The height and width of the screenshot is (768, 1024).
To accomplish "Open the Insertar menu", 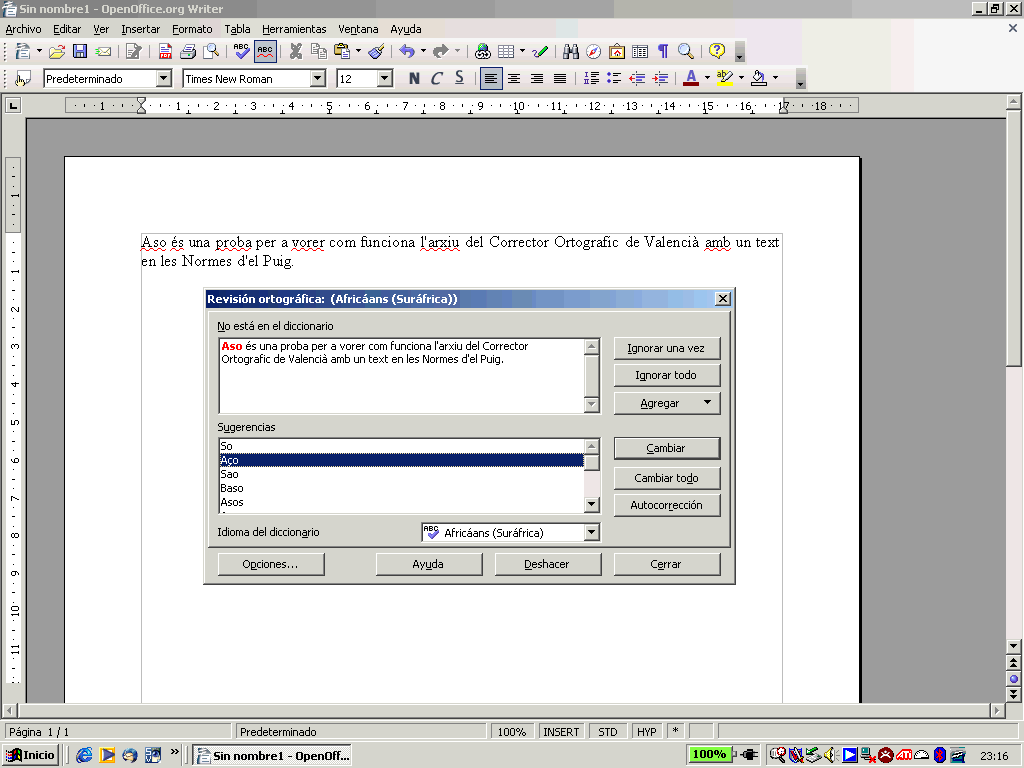I will (140, 29).
